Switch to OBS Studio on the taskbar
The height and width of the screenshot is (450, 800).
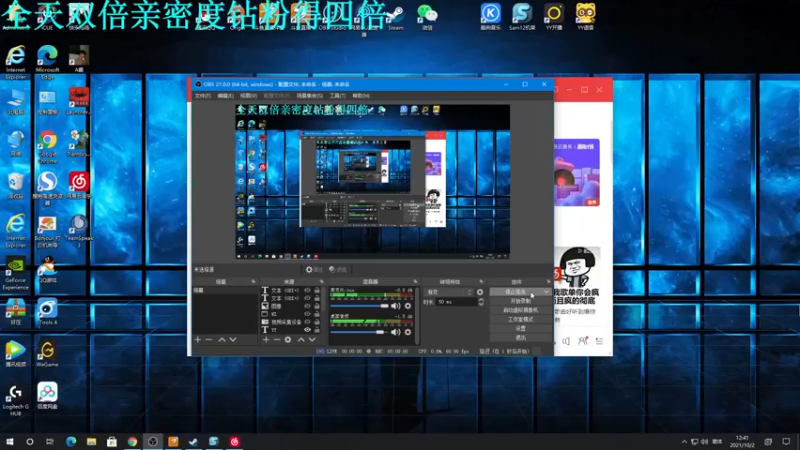coord(153,441)
